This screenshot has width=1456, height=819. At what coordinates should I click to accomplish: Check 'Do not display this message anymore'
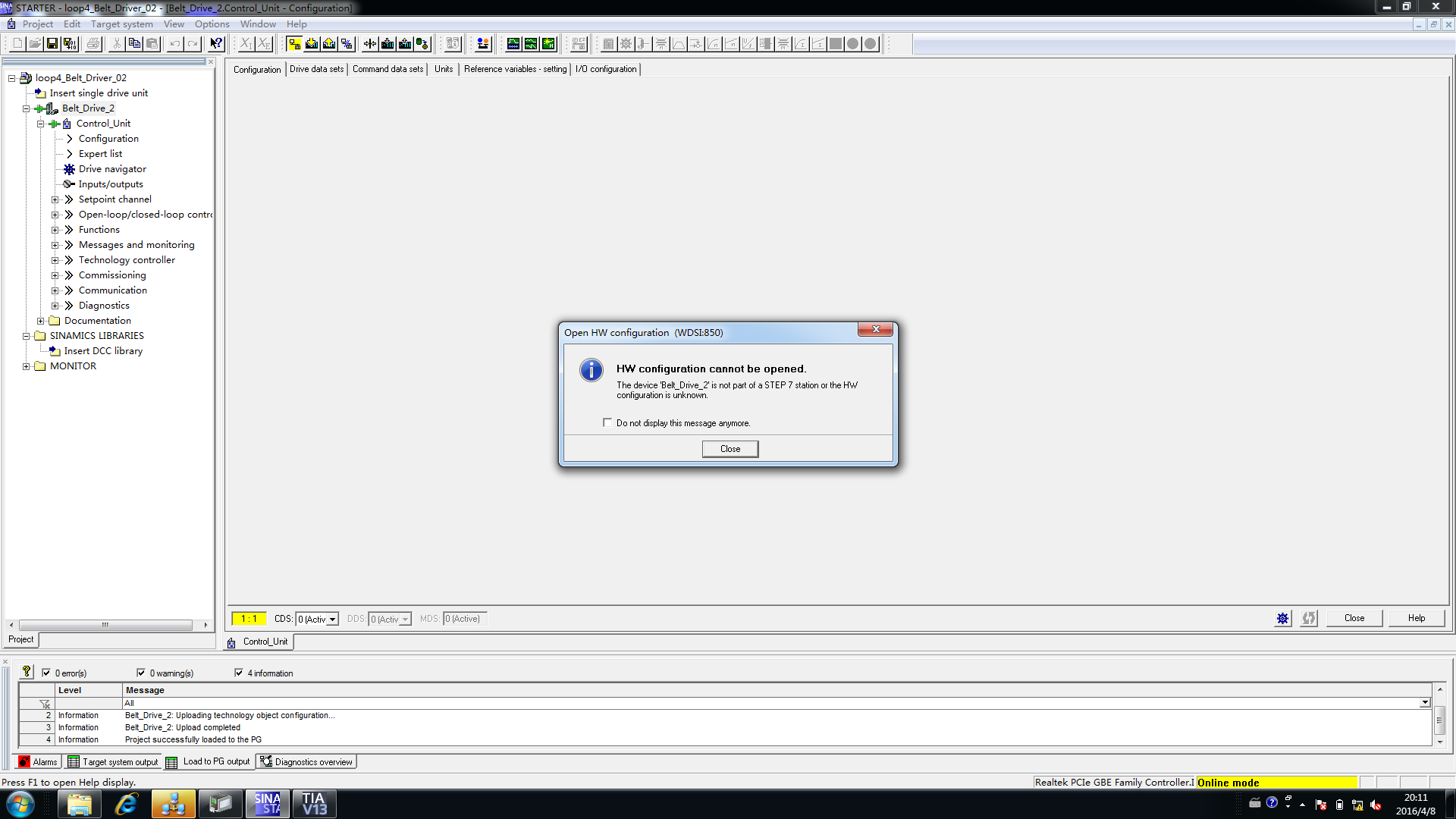[x=607, y=423]
